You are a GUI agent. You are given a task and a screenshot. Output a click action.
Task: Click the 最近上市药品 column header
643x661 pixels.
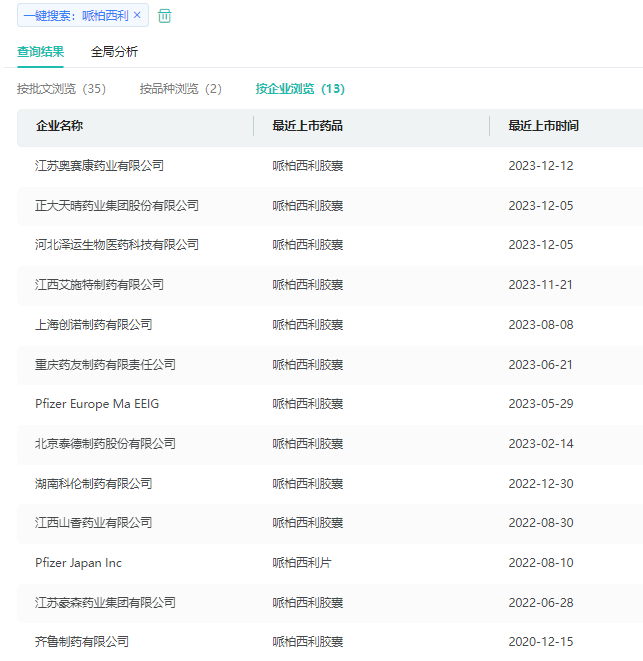click(307, 126)
